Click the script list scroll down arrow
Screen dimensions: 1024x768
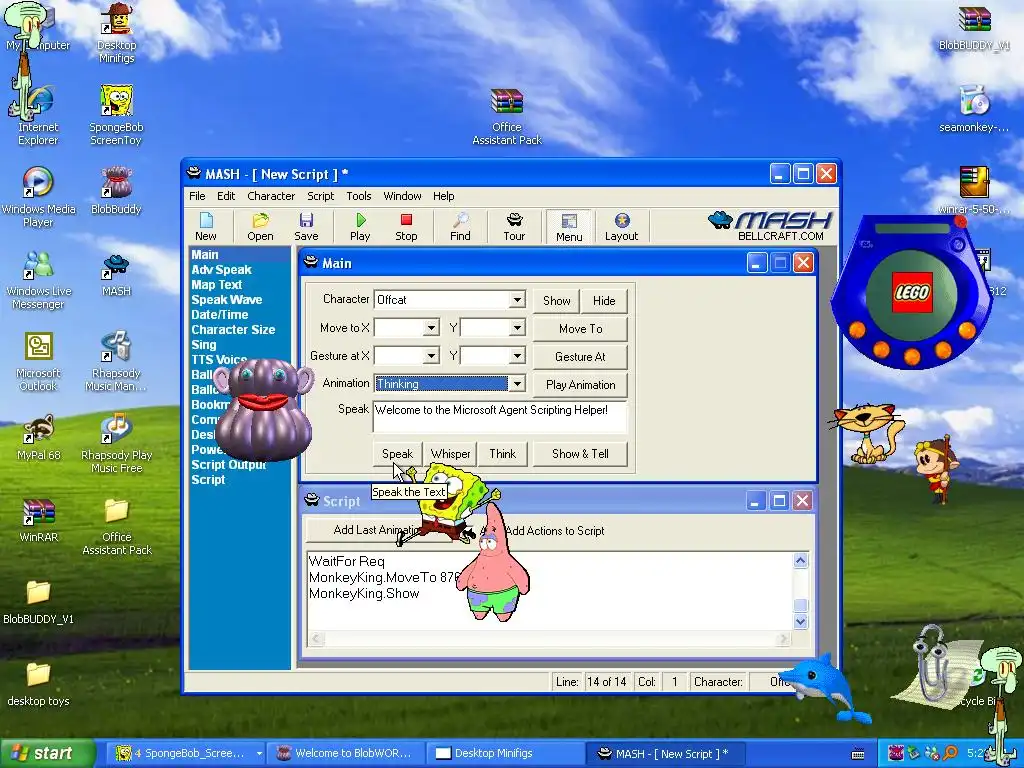[801, 621]
